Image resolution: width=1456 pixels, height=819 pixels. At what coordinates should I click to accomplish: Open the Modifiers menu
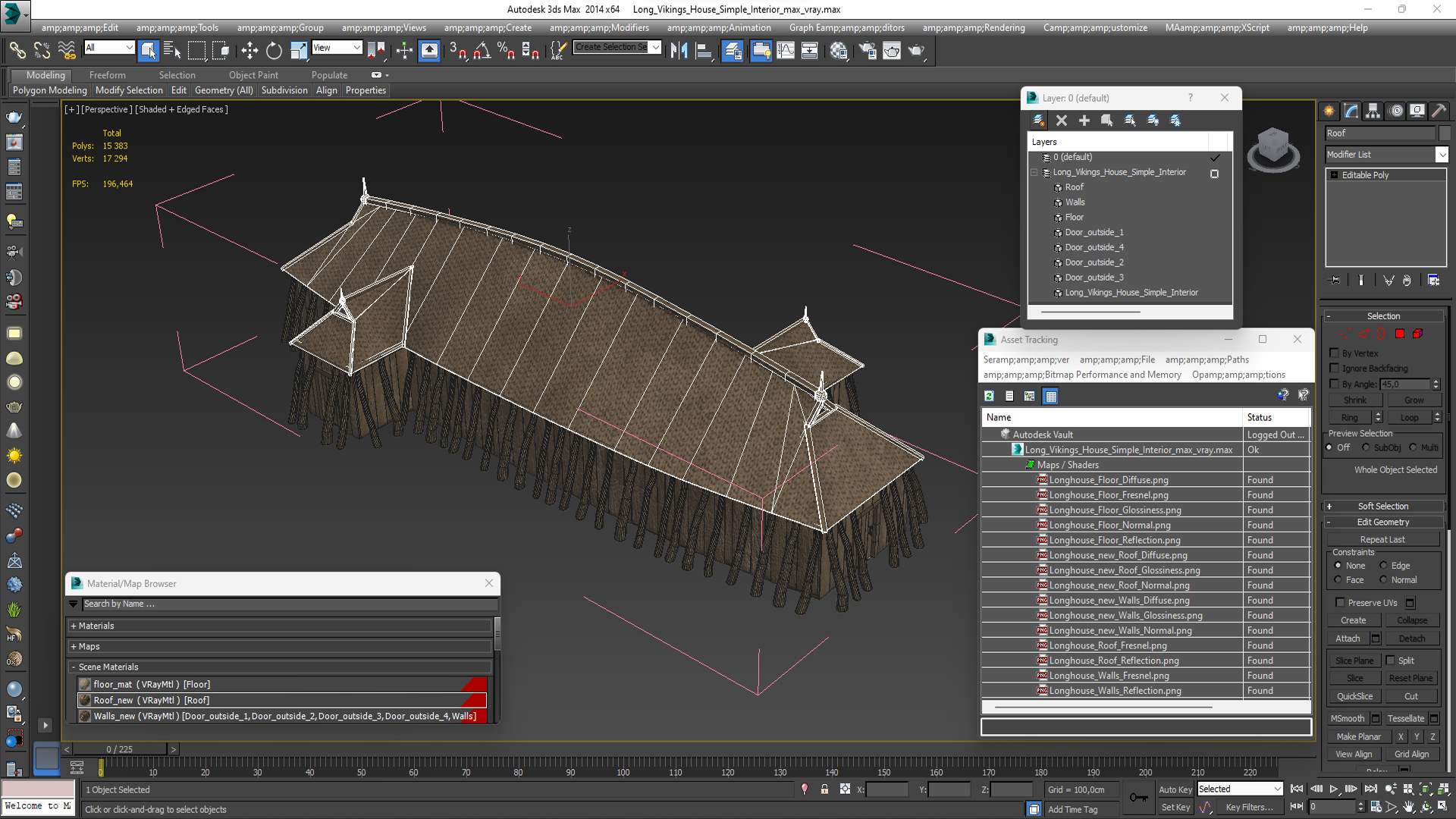click(599, 28)
